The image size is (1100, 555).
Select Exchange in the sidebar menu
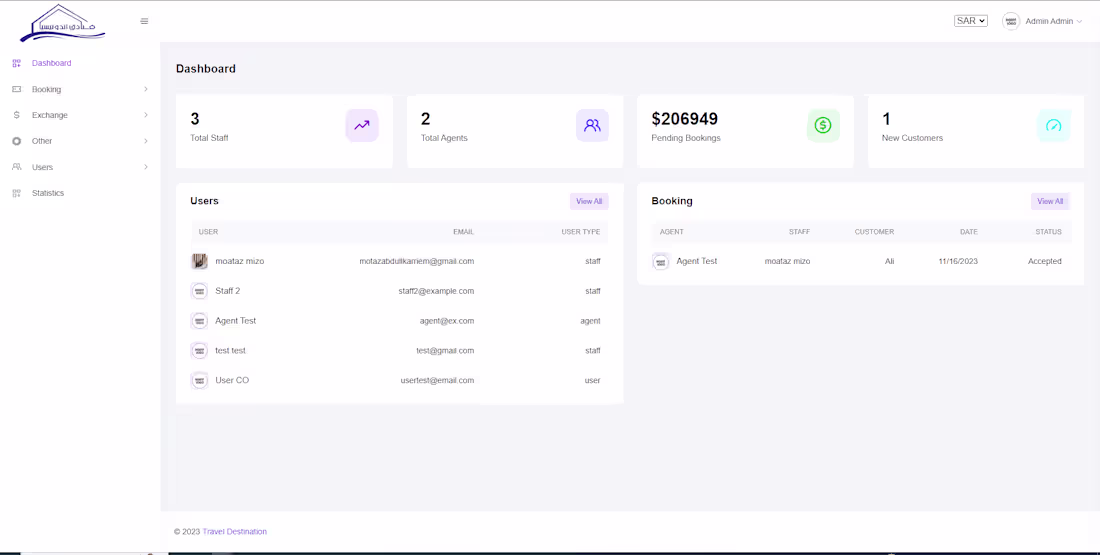click(50, 115)
